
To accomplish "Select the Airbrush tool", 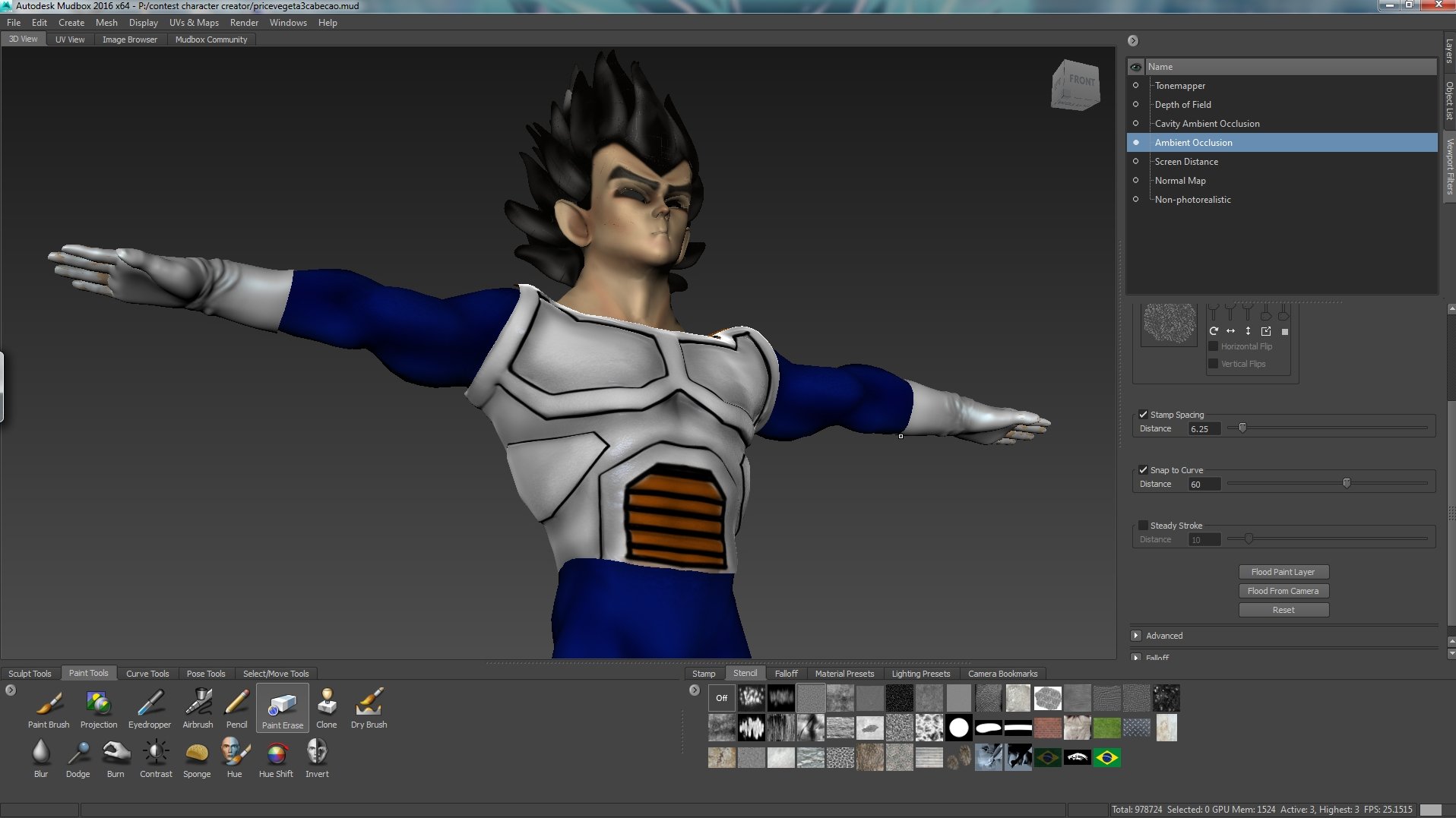I will [x=198, y=709].
